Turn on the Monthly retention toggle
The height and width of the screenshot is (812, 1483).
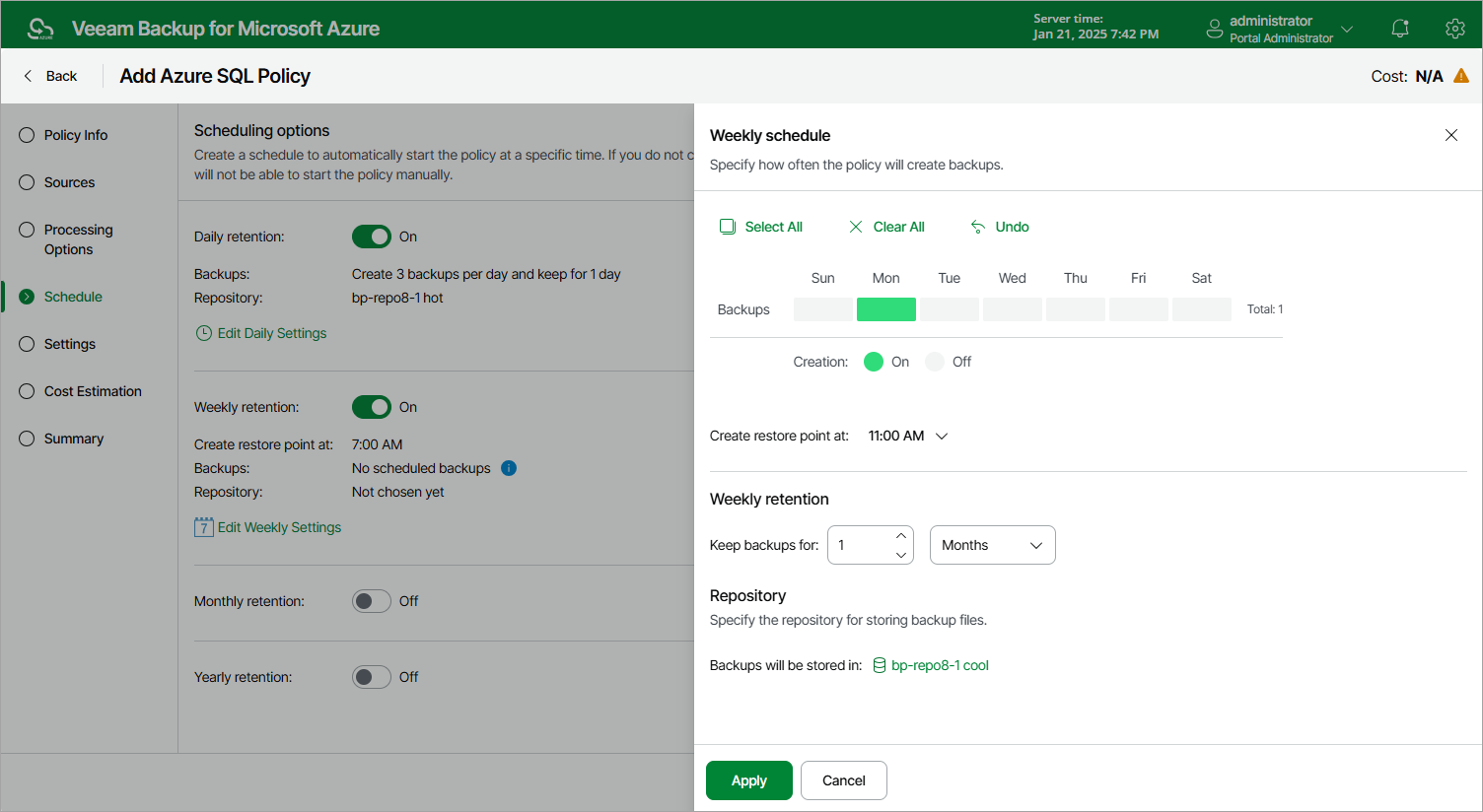click(372, 601)
